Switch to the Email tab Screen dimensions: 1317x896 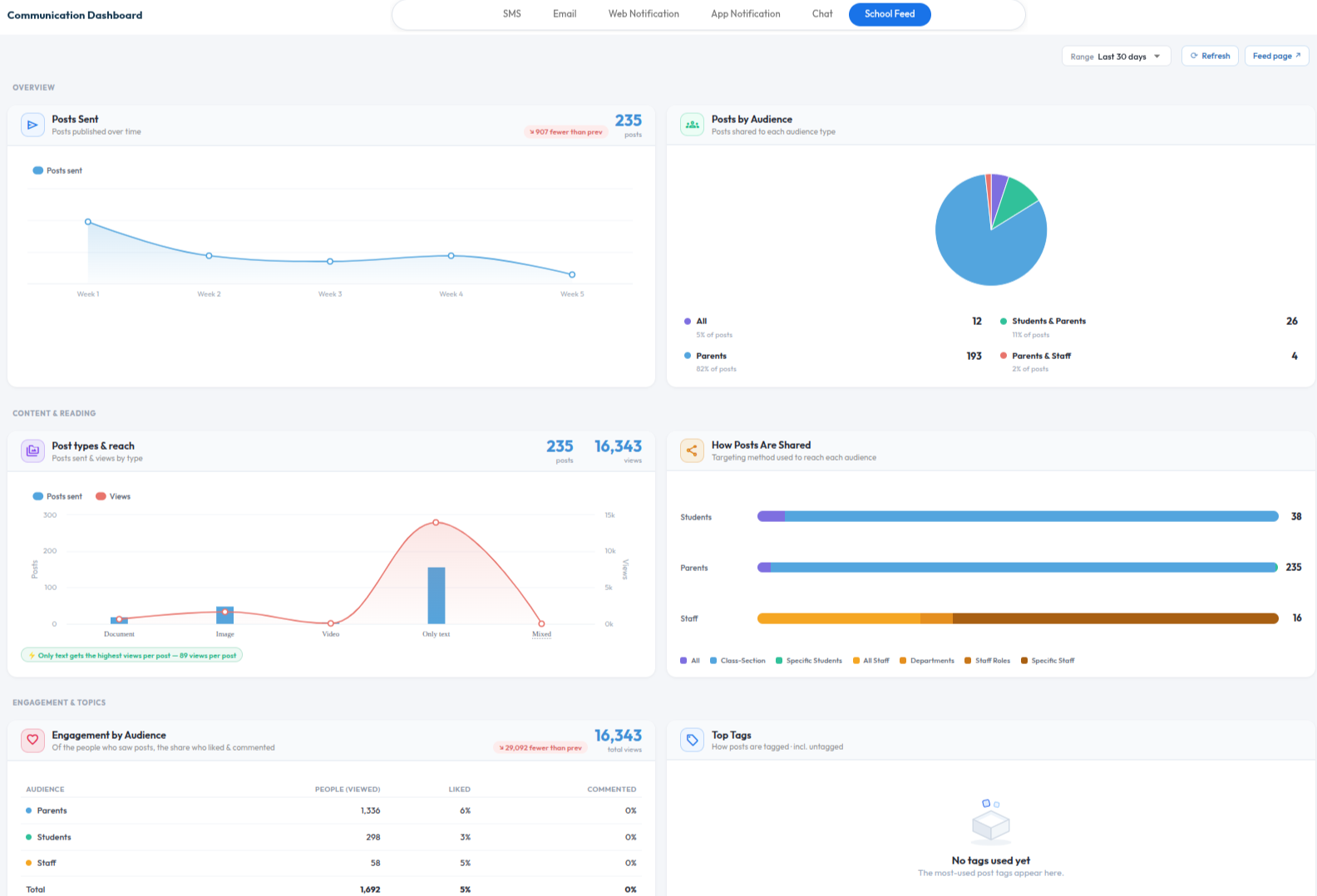(565, 14)
